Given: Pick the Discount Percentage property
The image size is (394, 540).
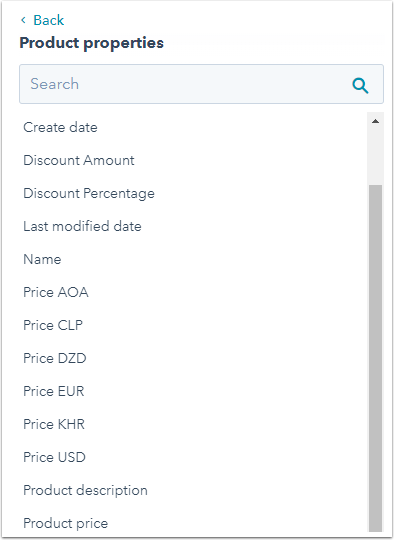Looking at the screenshot, I should [89, 193].
